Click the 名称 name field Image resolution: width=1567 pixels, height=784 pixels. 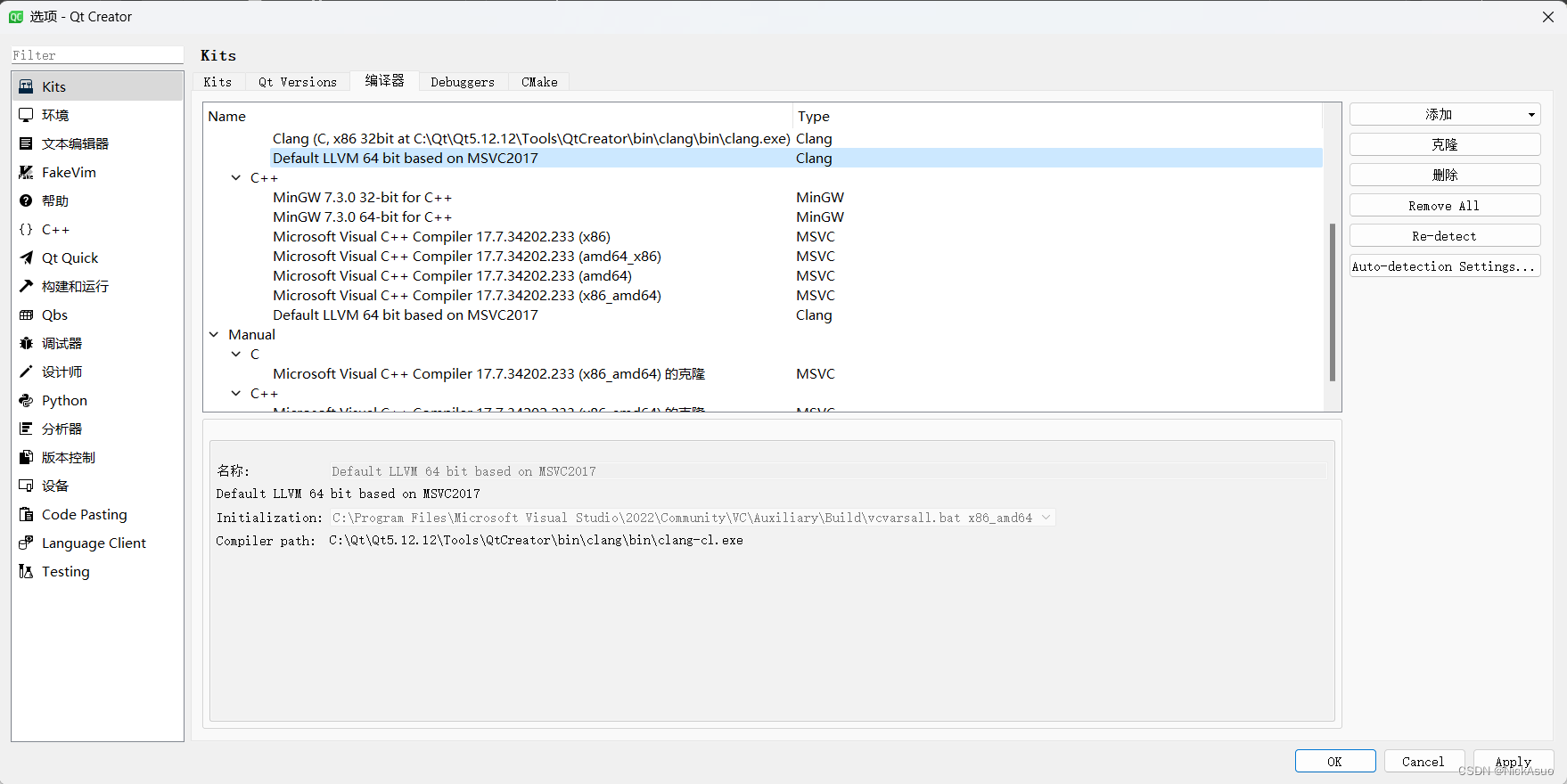point(828,471)
